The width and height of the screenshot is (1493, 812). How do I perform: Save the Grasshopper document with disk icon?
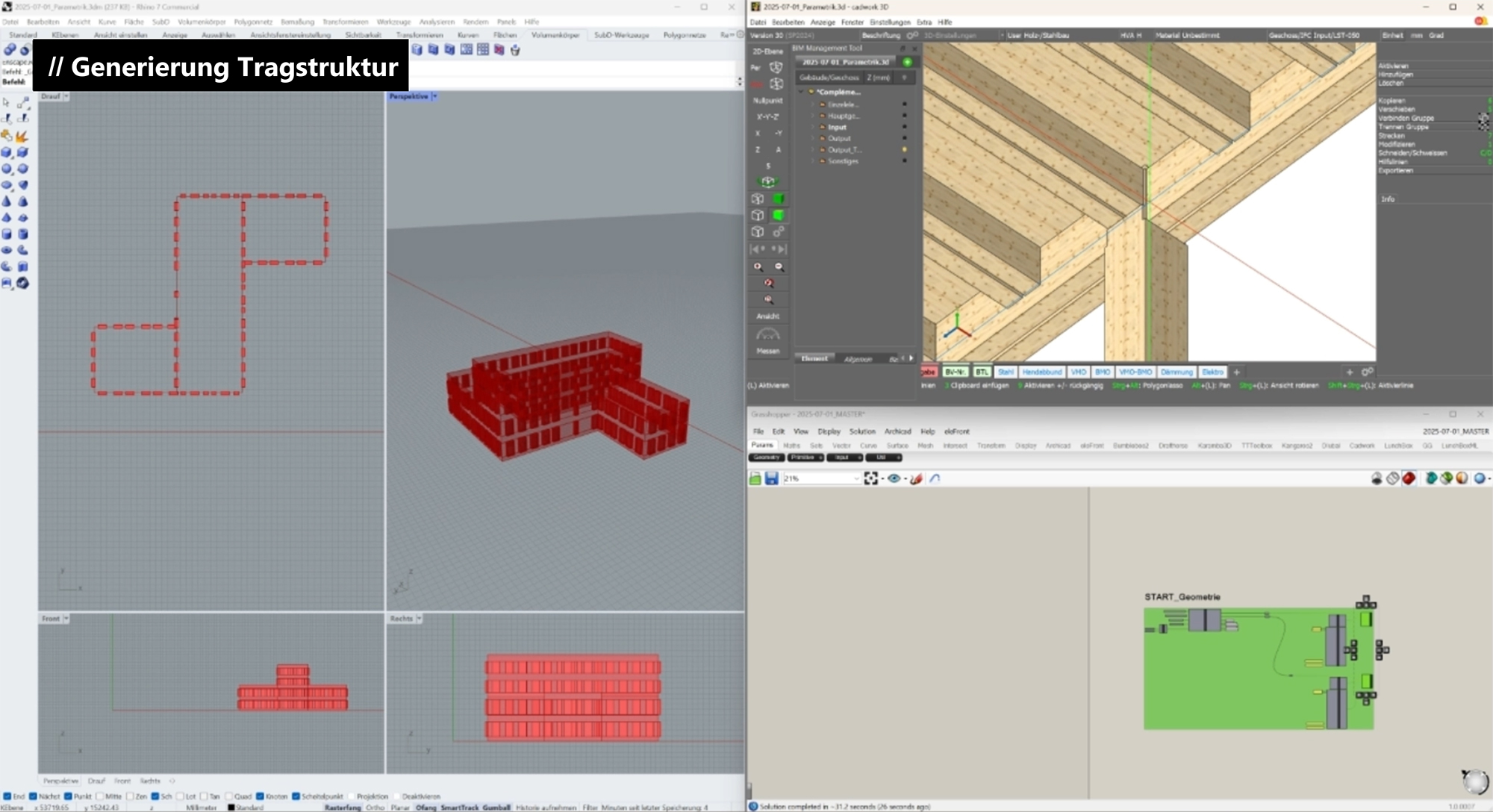[x=771, y=478]
